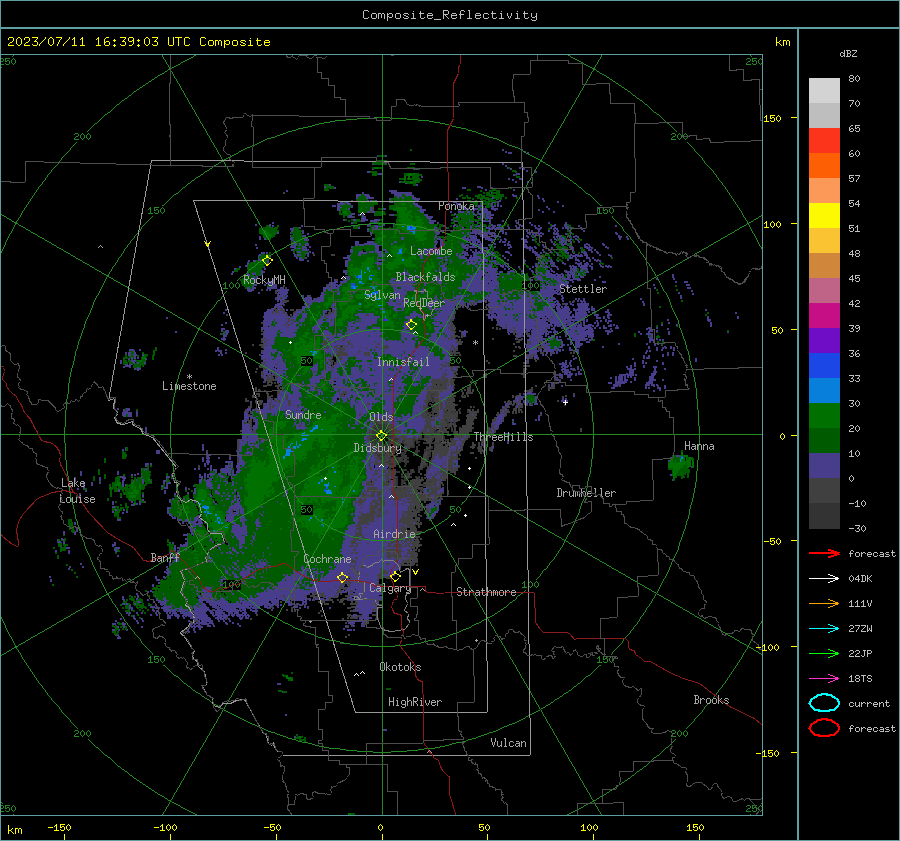Viewport: 900px width, 841px height.
Task: Click the Ponoka label
Action: click(456, 206)
